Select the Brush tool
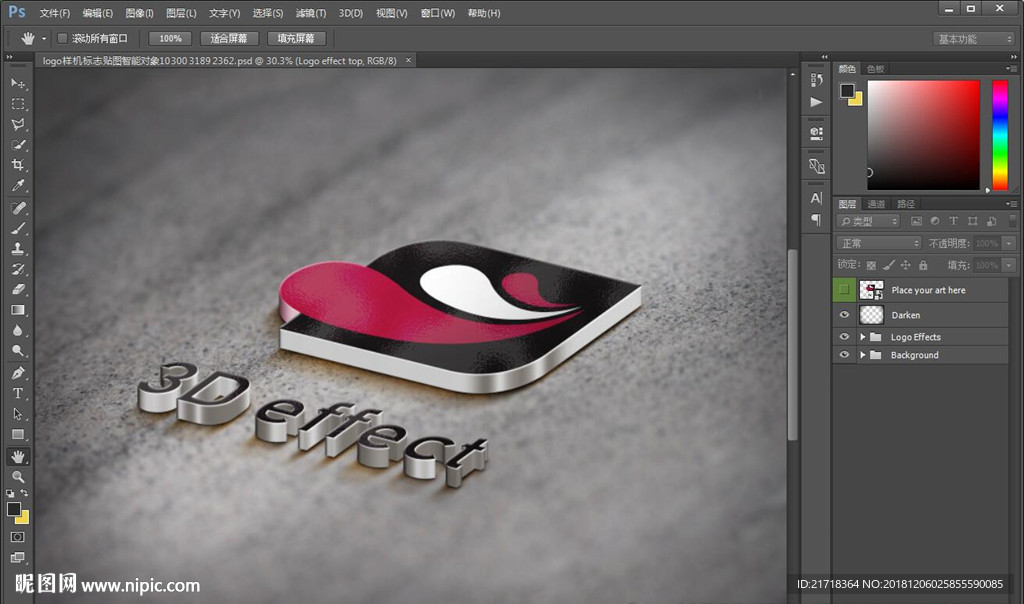 [x=18, y=229]
